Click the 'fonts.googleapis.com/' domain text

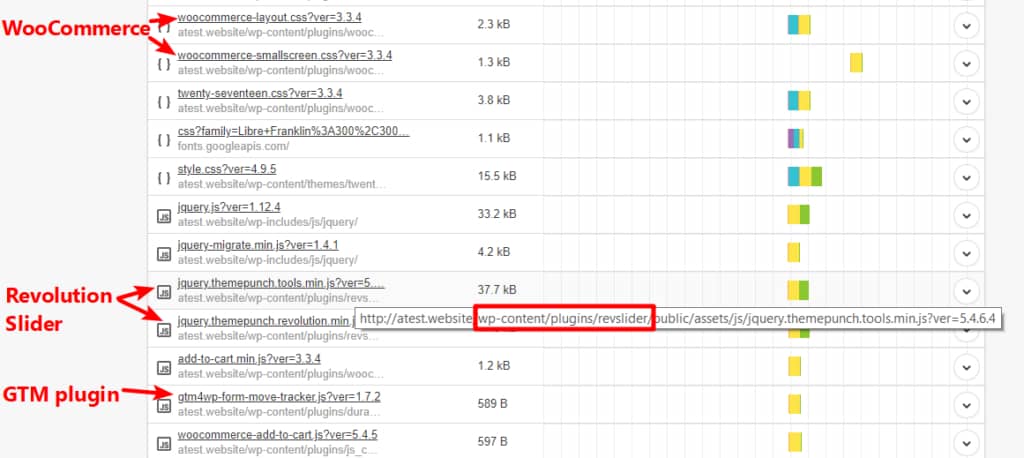click(233, 146)
